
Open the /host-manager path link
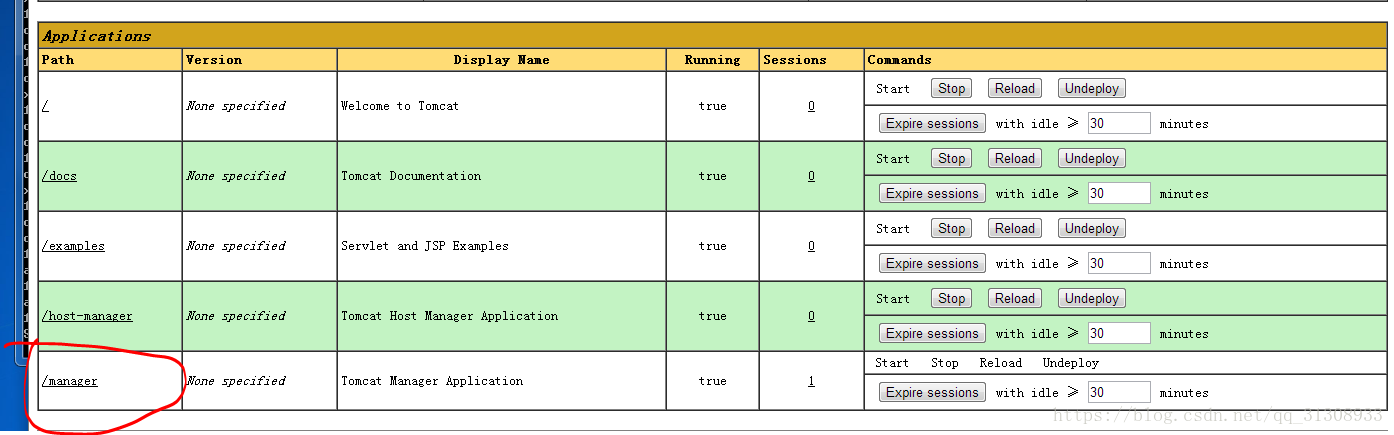[87, 316]
